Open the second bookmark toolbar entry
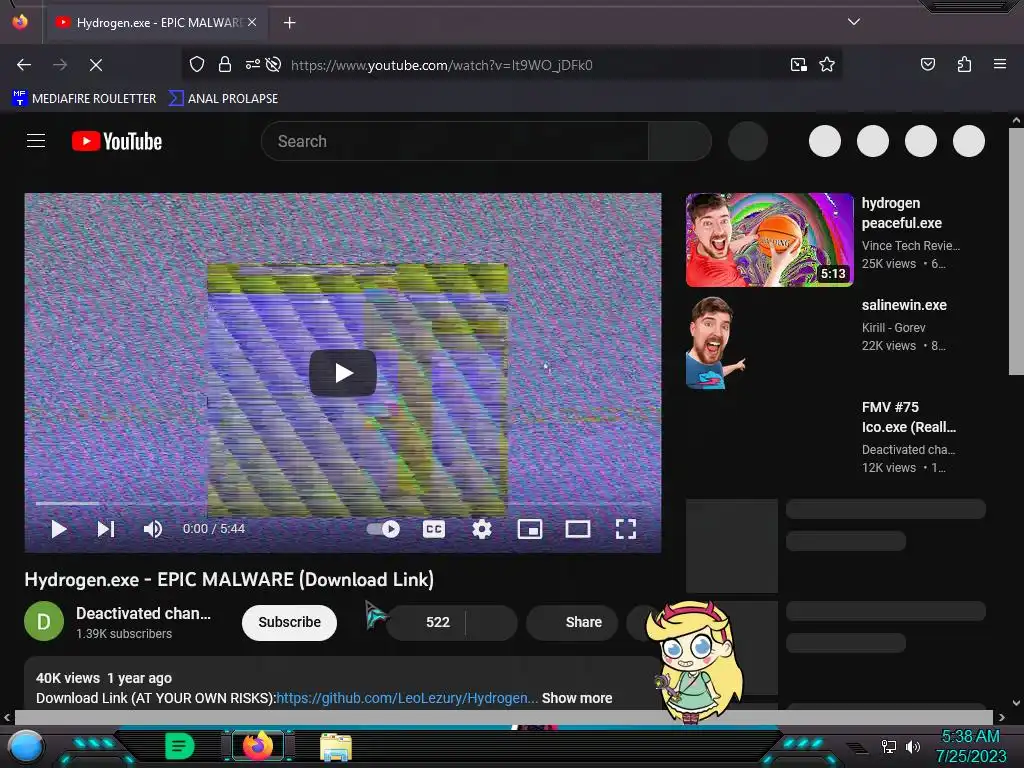This screenshot has width=1024, height=768. click(223, 99)
